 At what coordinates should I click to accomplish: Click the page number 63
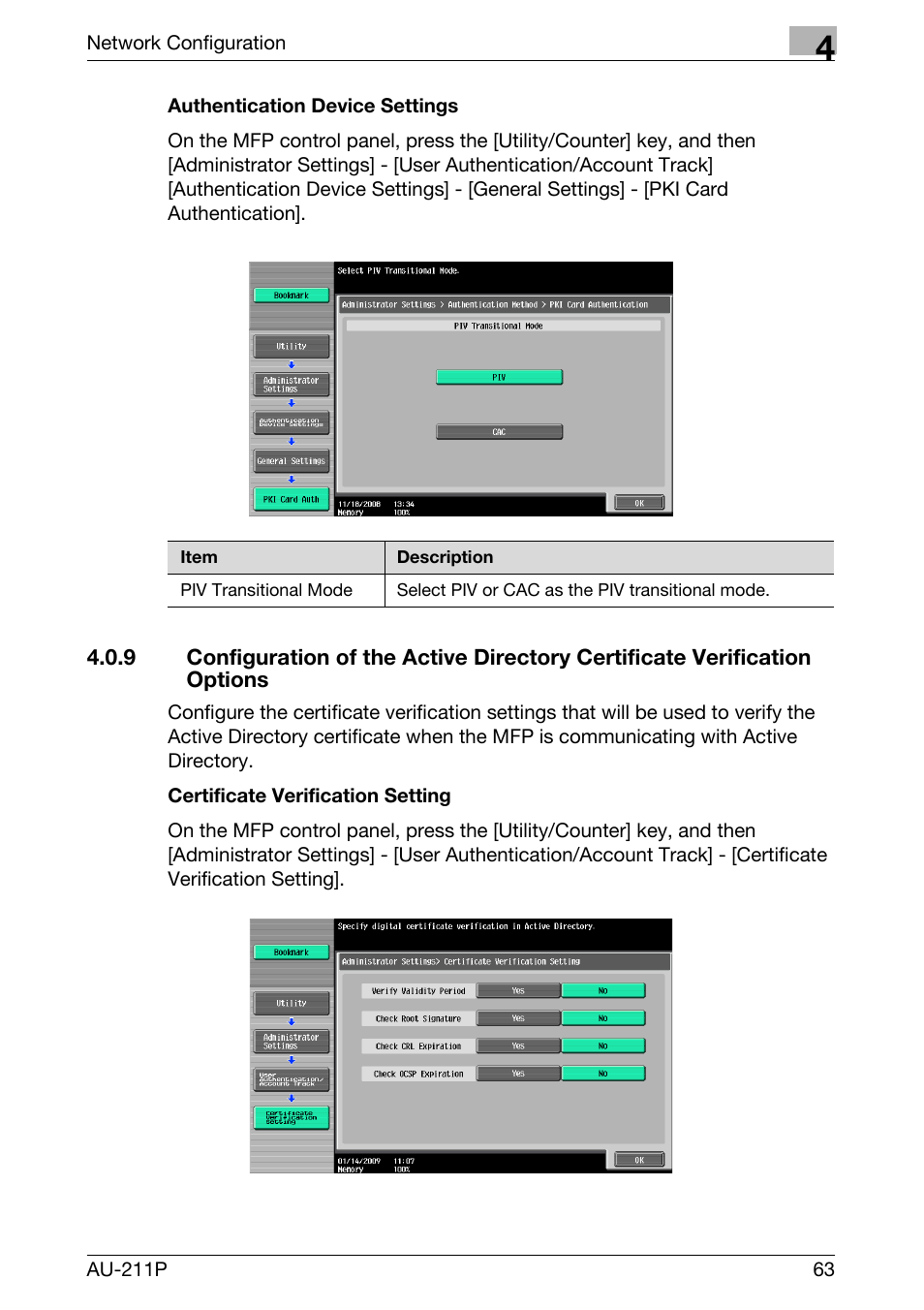(x=823, y=1269)
